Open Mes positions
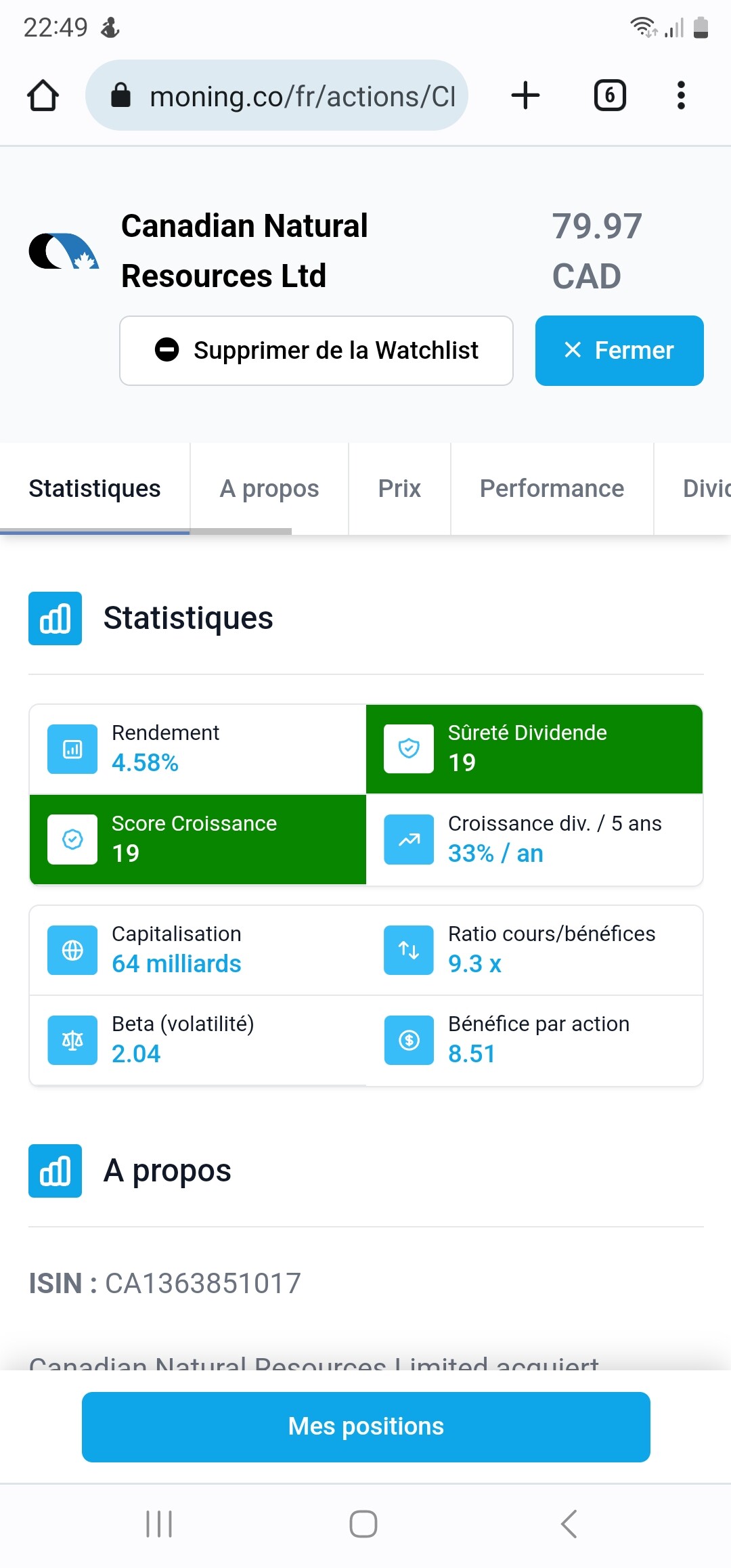 point(366,1427)
